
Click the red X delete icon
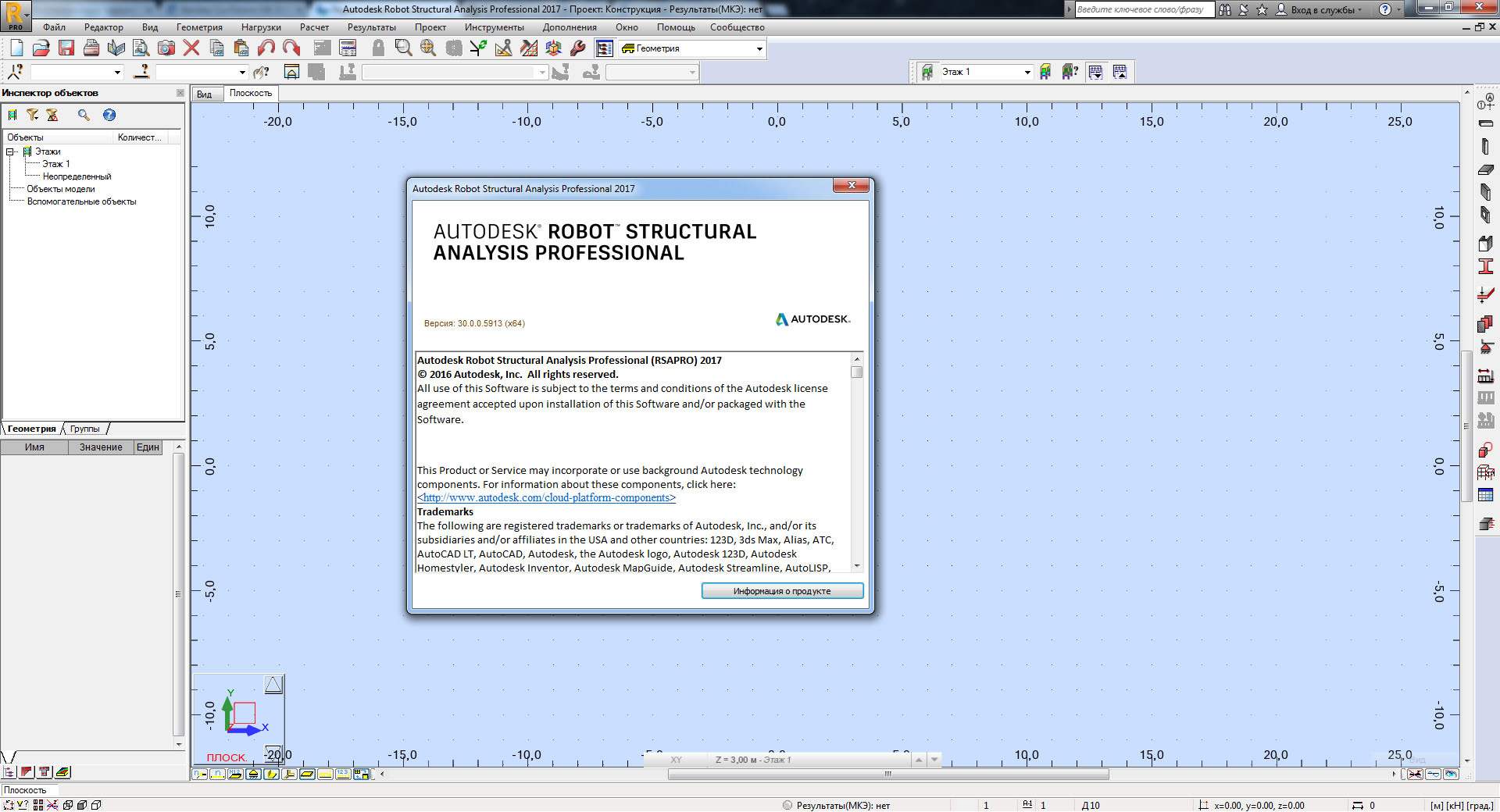click(x=191, y=48)
